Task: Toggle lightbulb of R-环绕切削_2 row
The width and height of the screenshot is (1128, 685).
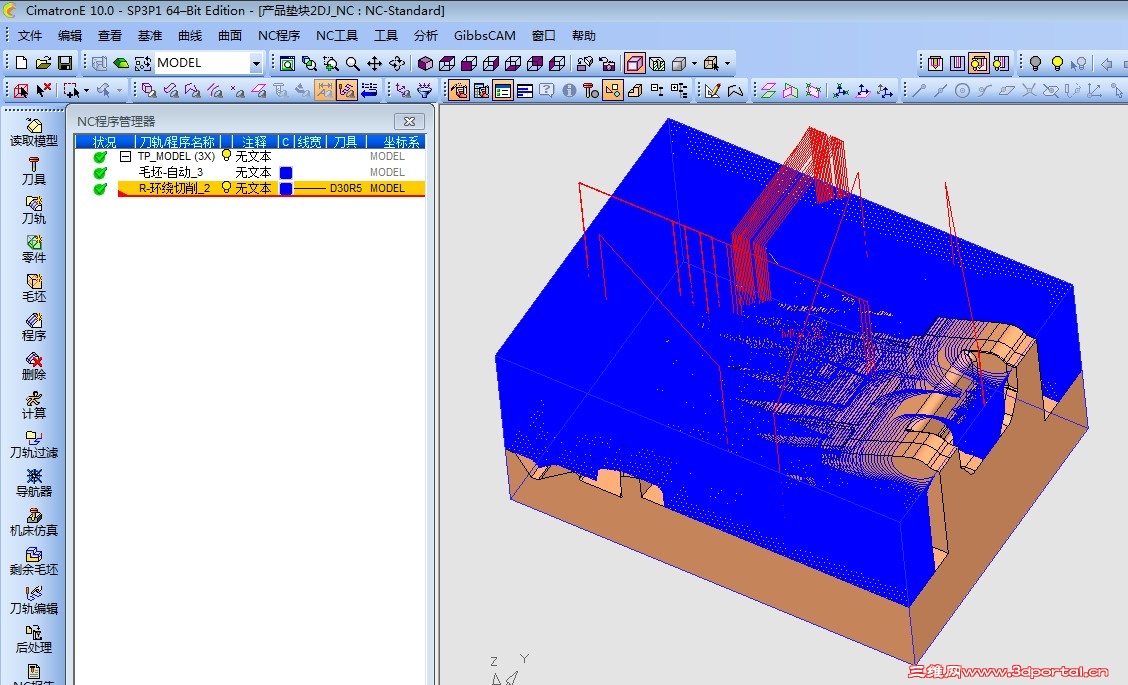Action: point(226,187)
